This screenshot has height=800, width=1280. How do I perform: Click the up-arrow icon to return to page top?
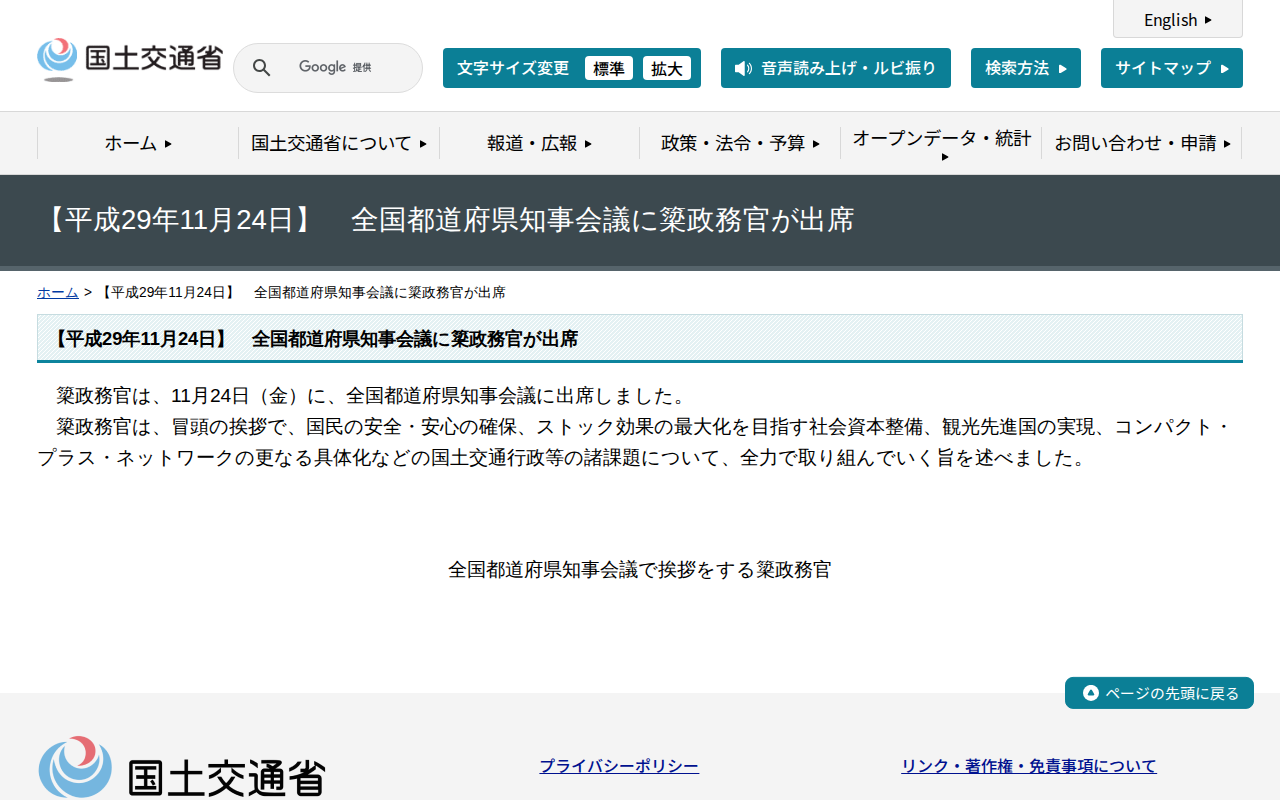click(x=1089, y=692)
